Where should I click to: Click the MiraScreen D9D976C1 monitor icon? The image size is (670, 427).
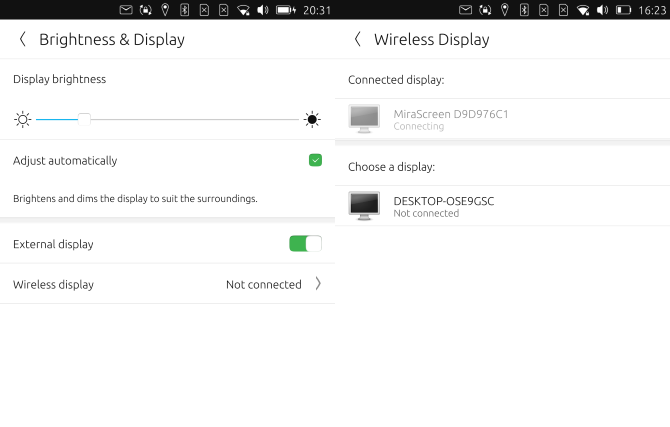point(364,119)
